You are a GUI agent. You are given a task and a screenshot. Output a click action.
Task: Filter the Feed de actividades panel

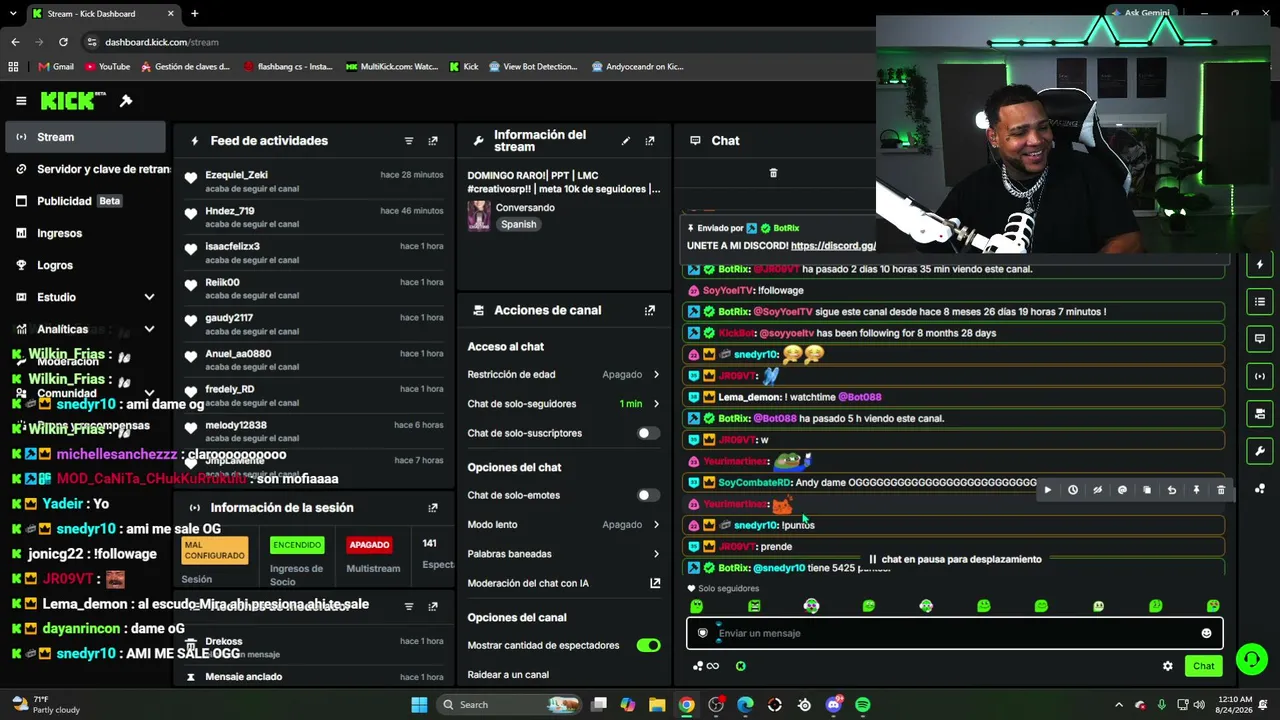(409, 141)
